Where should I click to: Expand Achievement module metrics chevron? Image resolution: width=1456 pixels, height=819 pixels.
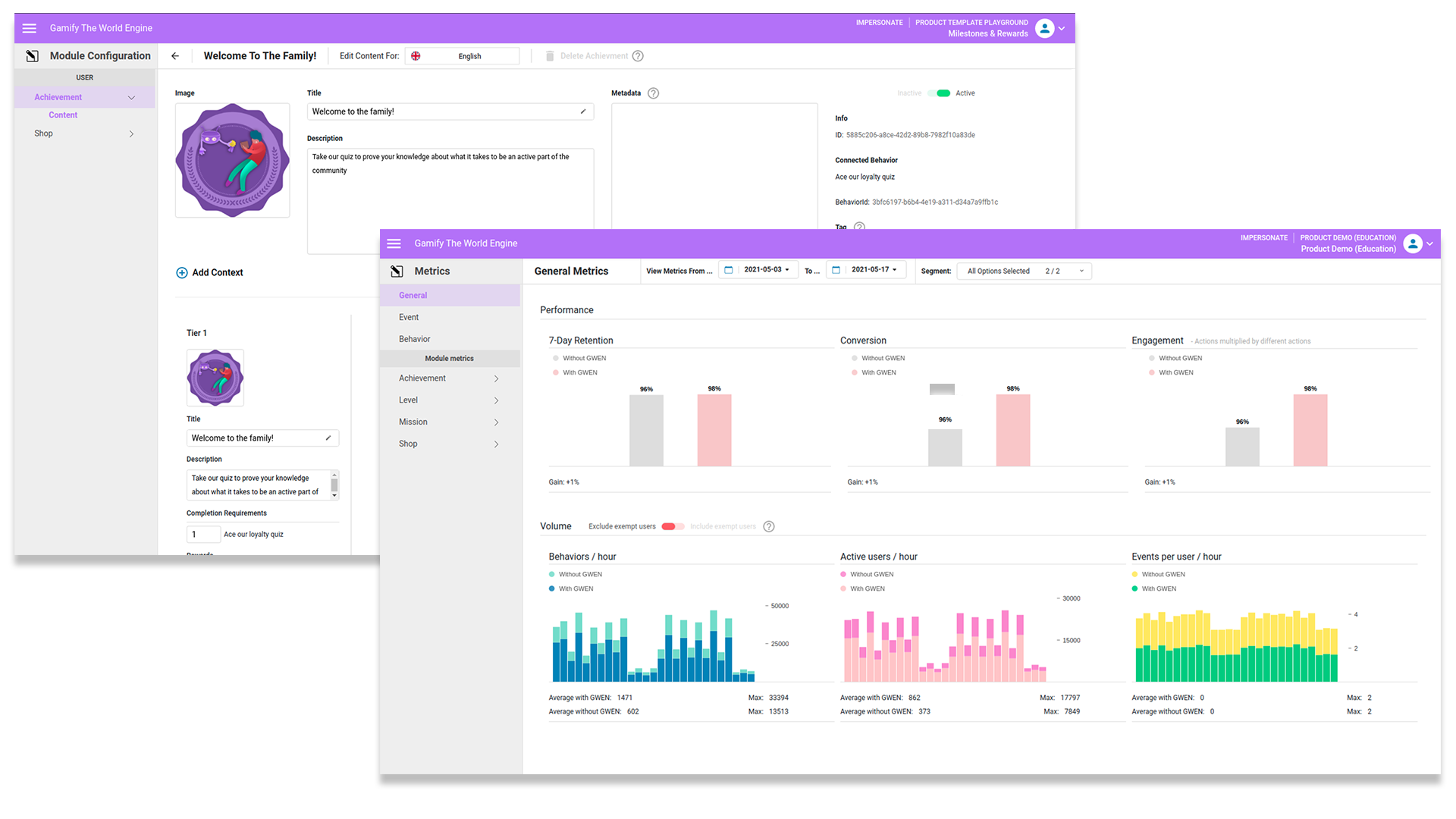click(x=497, y=378)
